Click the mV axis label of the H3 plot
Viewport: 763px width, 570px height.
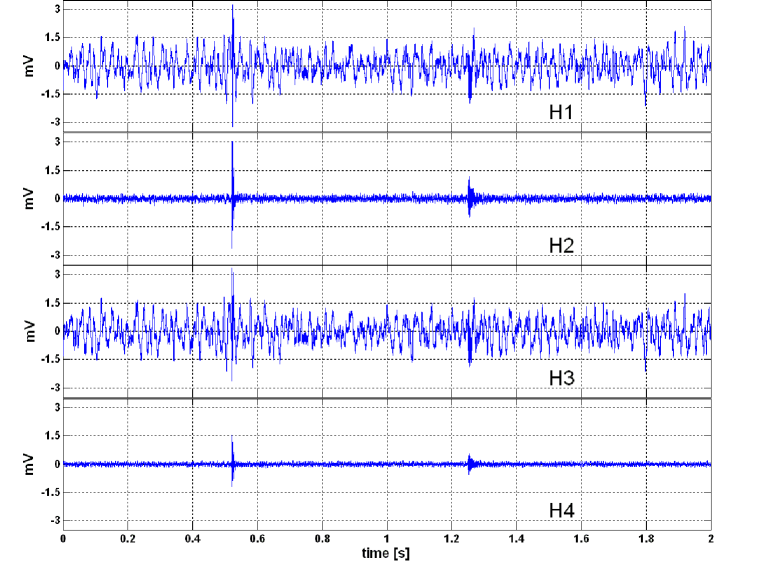point(29,331)
